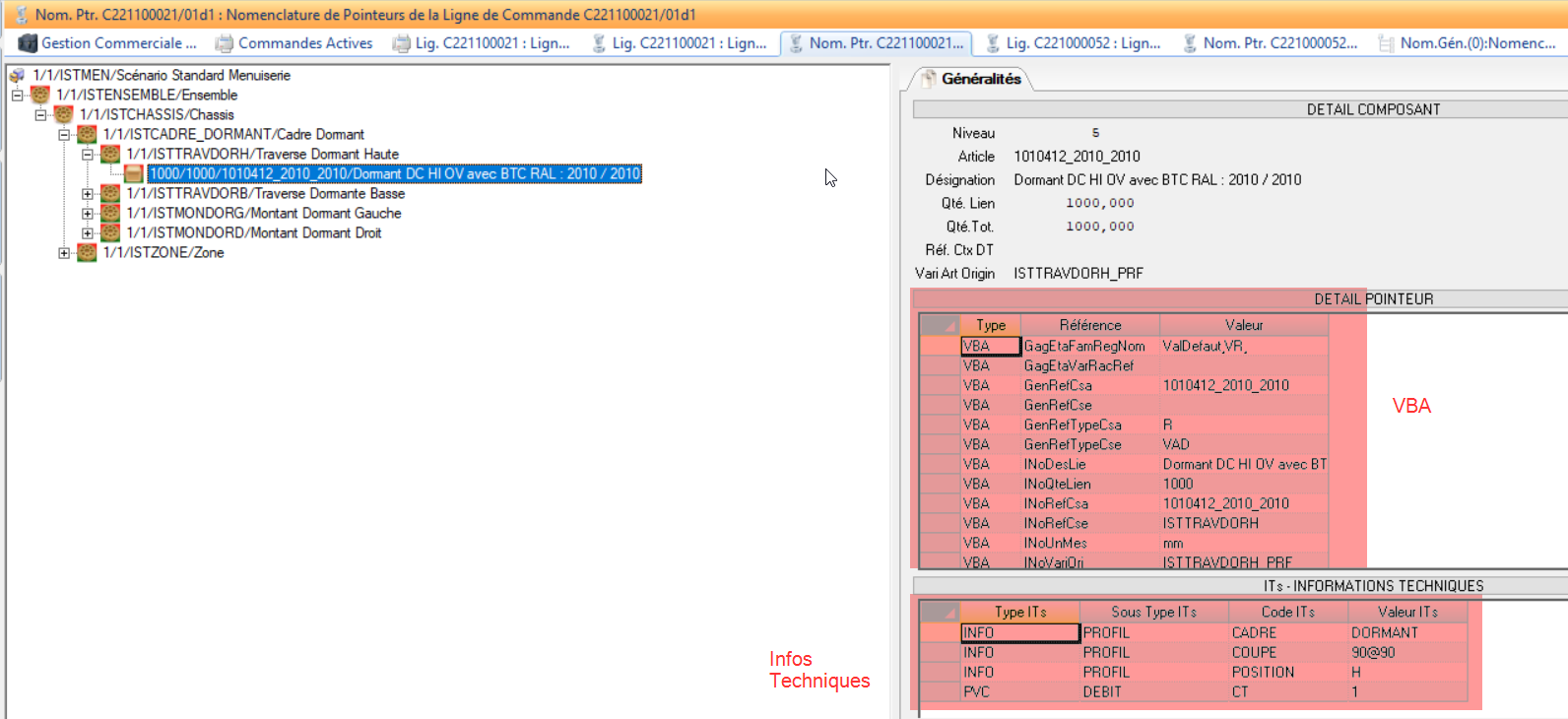This screenshot has width=1568, height=719.
Task: Expand the Traverse Dormante Basse node
Action: (x=88, y=194)
